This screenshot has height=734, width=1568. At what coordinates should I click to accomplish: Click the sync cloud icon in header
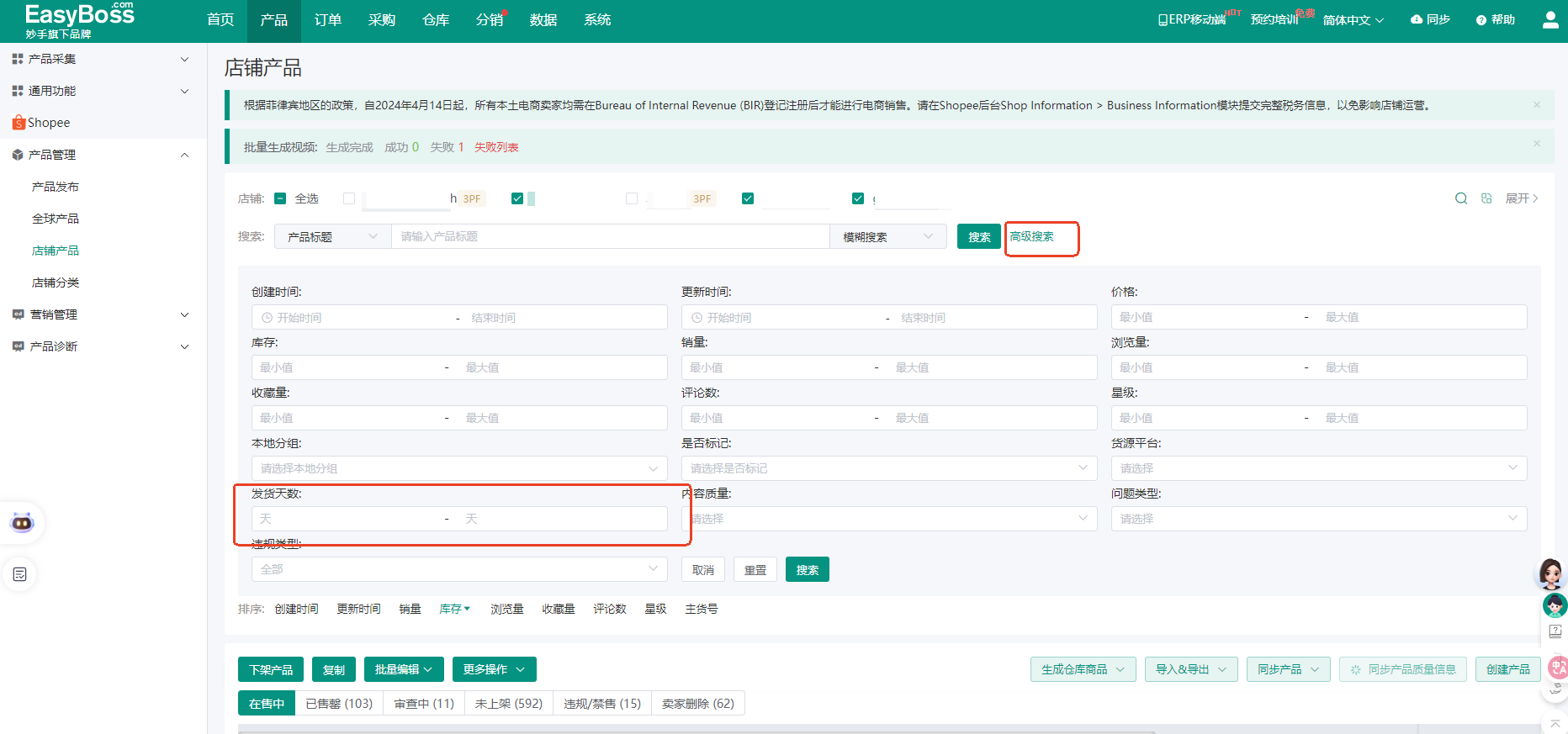click(x=1417, y=19)
